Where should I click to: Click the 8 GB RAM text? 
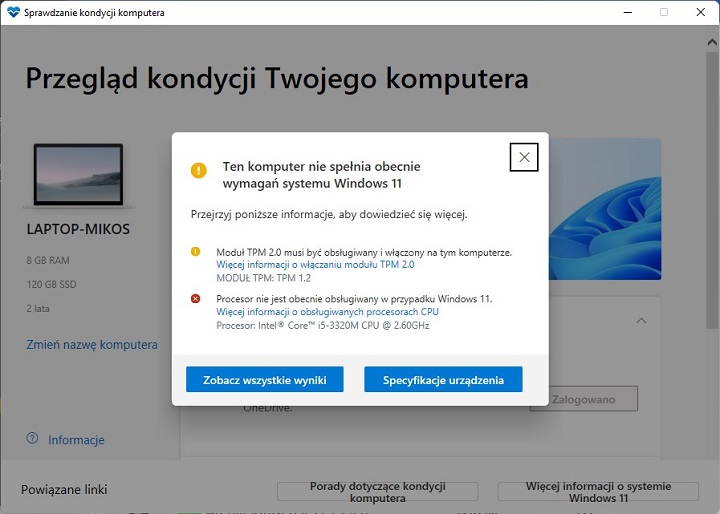[48, 260]
